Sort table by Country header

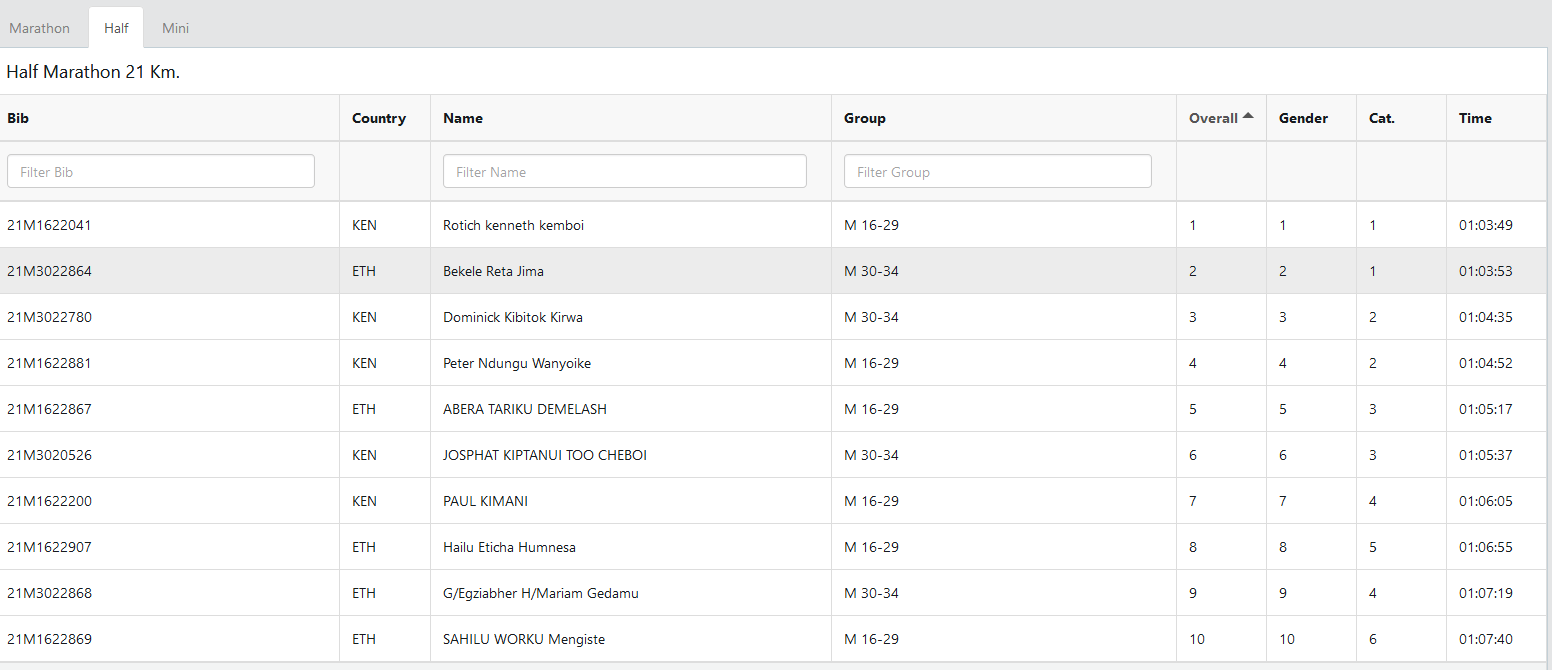(x=378, y=118)
